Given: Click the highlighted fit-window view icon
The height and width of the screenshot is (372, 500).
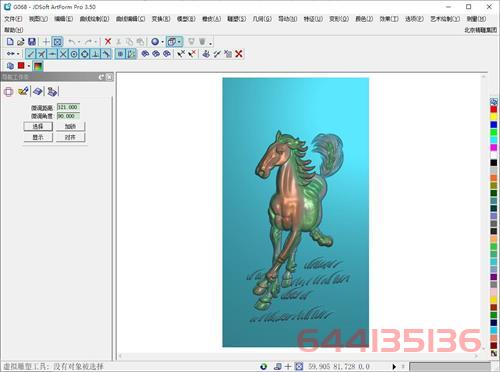Looking at the screenshot, I should pos(57,42).
